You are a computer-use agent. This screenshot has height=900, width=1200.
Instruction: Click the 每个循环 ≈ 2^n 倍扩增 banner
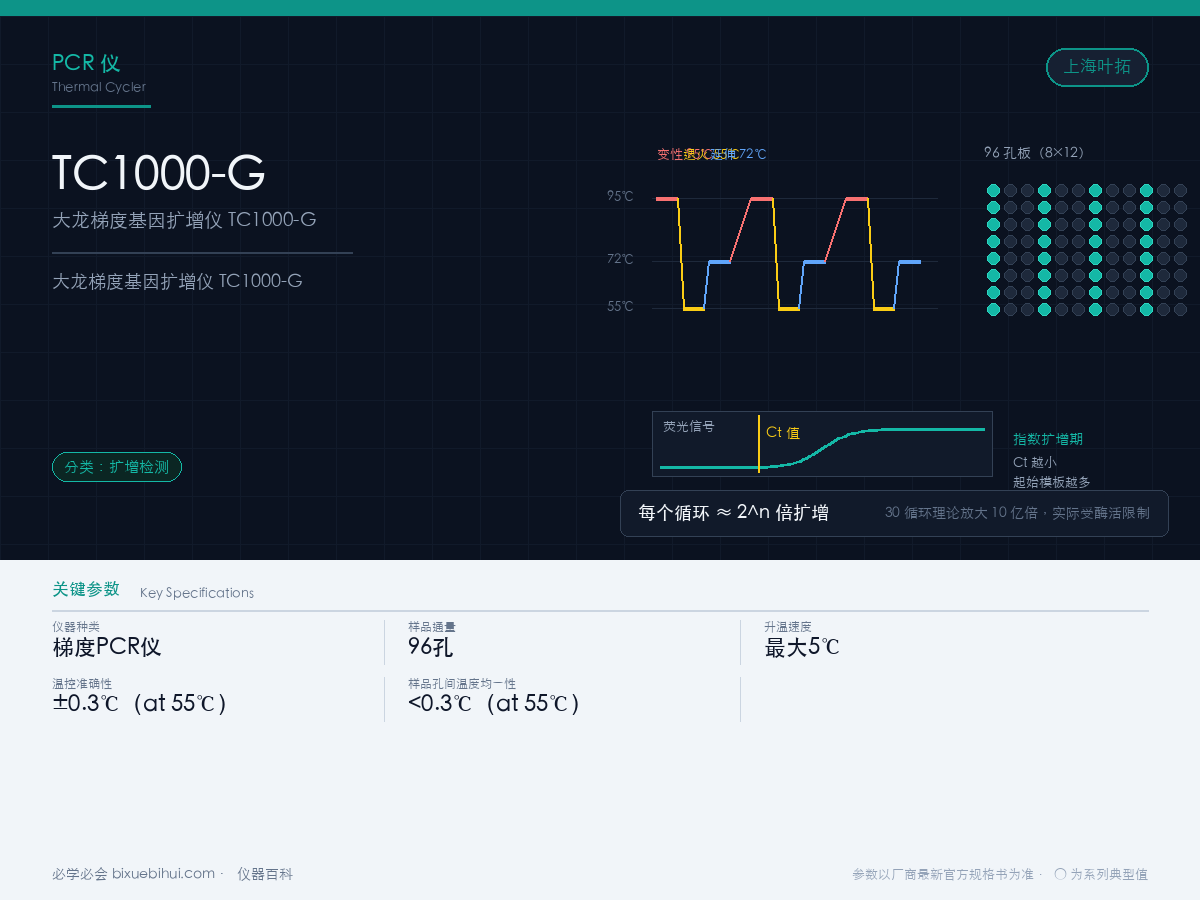point(894,513)
